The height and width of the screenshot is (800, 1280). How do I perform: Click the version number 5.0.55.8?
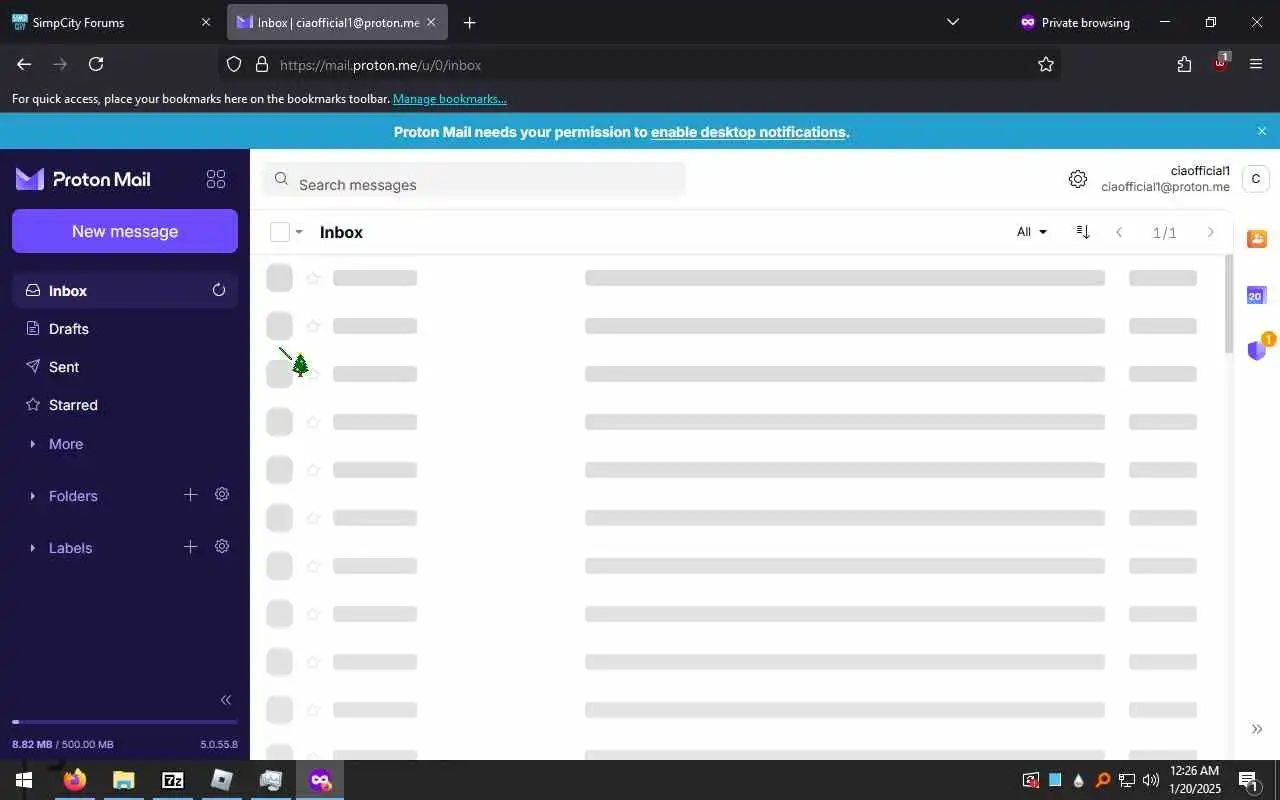(x=219, y=744)
